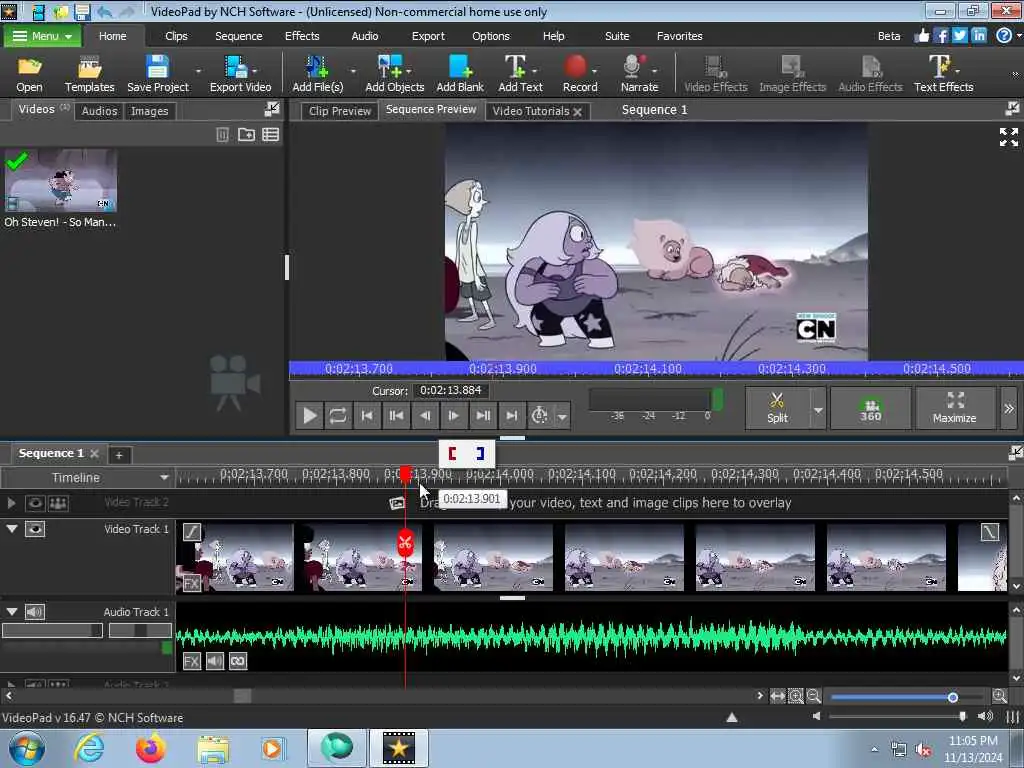
Task: Expand more preview controls chevron
Action: click(1009, 408)
